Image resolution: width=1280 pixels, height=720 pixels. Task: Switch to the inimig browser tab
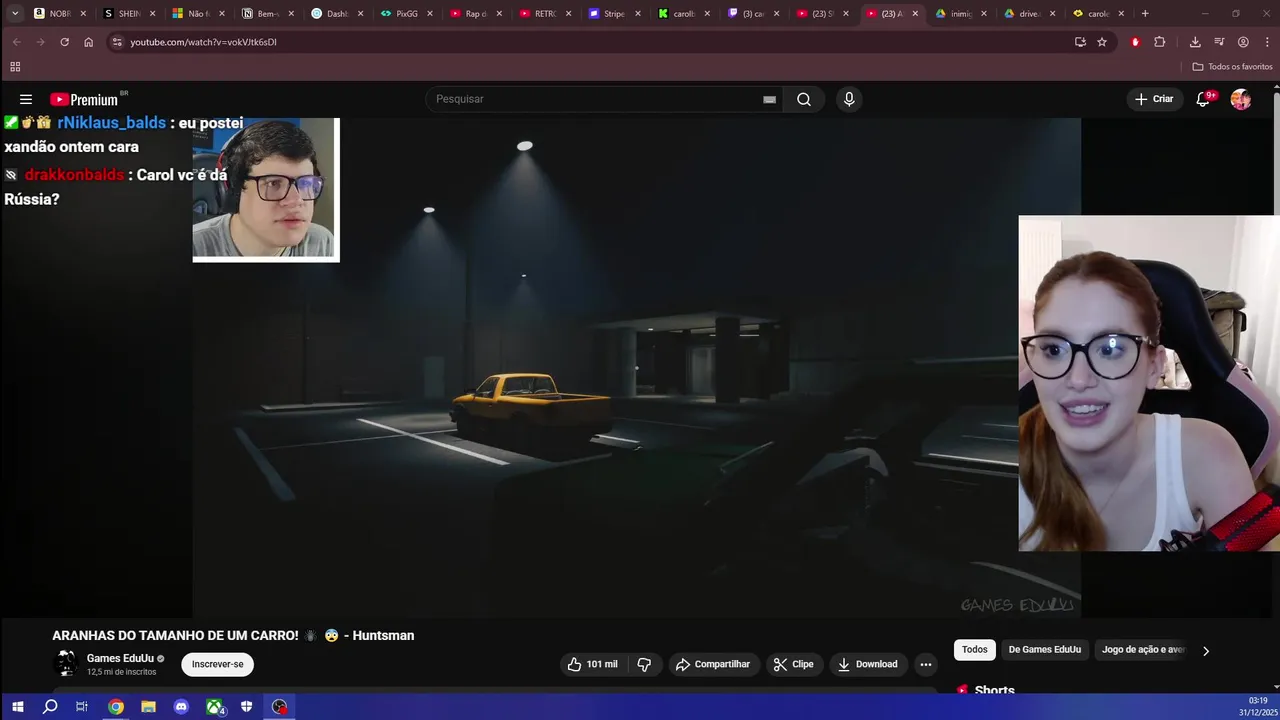(961, 14)
